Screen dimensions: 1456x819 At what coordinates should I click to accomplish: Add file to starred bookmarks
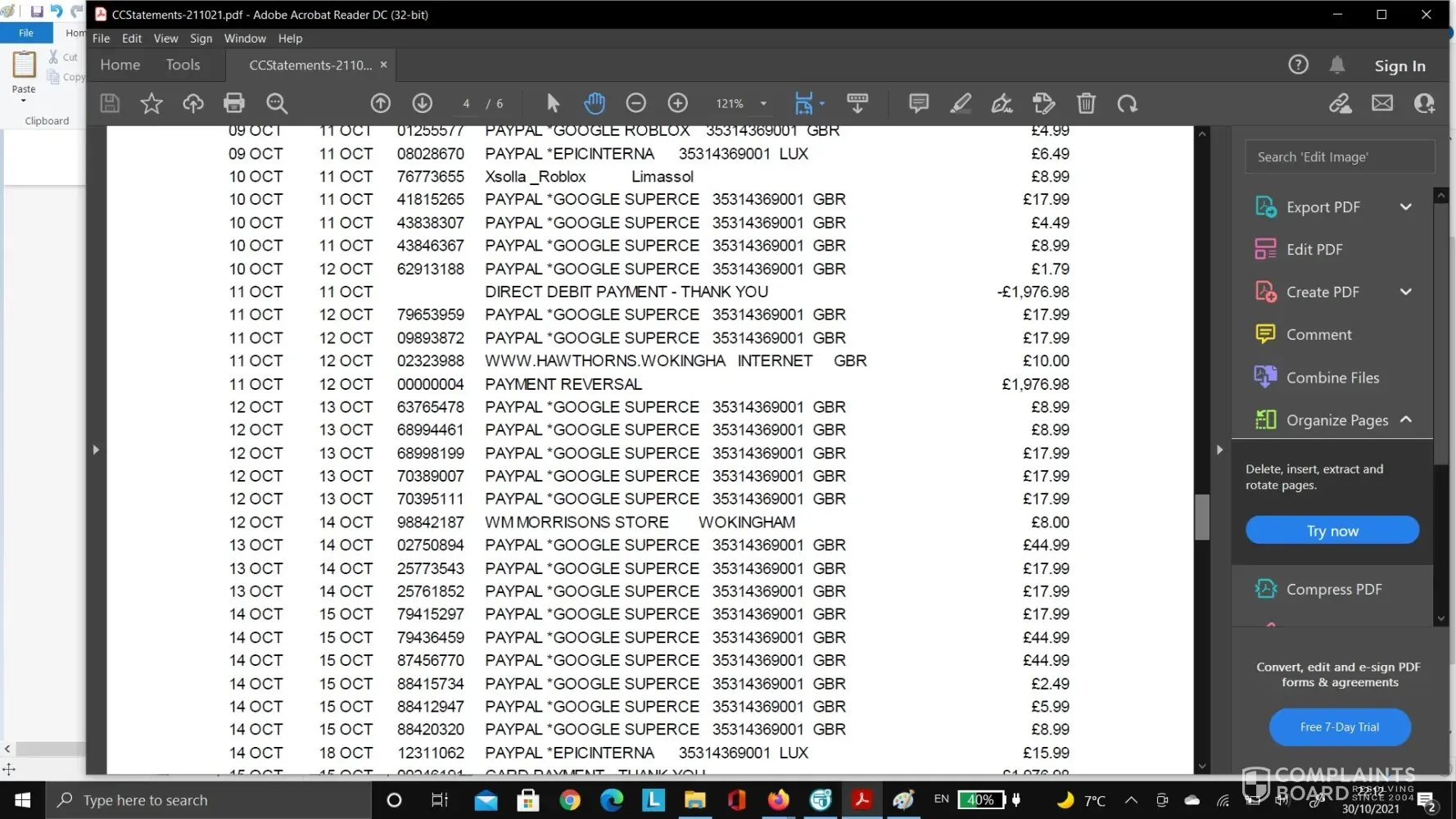click(151, 103)
